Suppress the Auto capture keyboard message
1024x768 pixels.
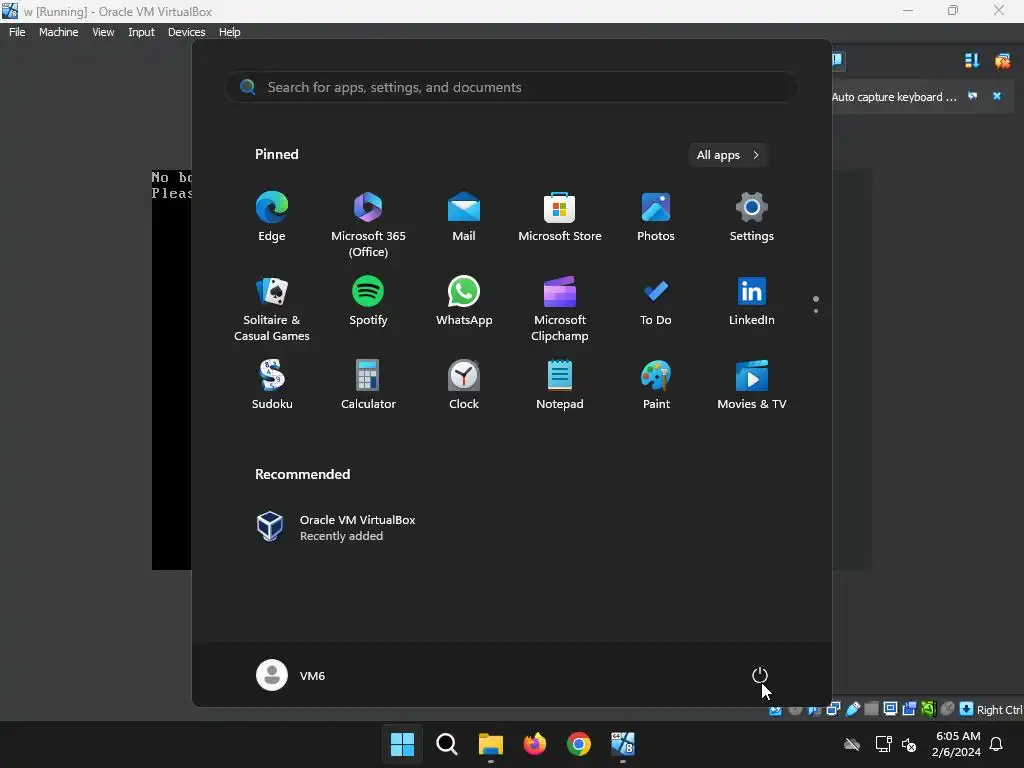coord(972,96)
